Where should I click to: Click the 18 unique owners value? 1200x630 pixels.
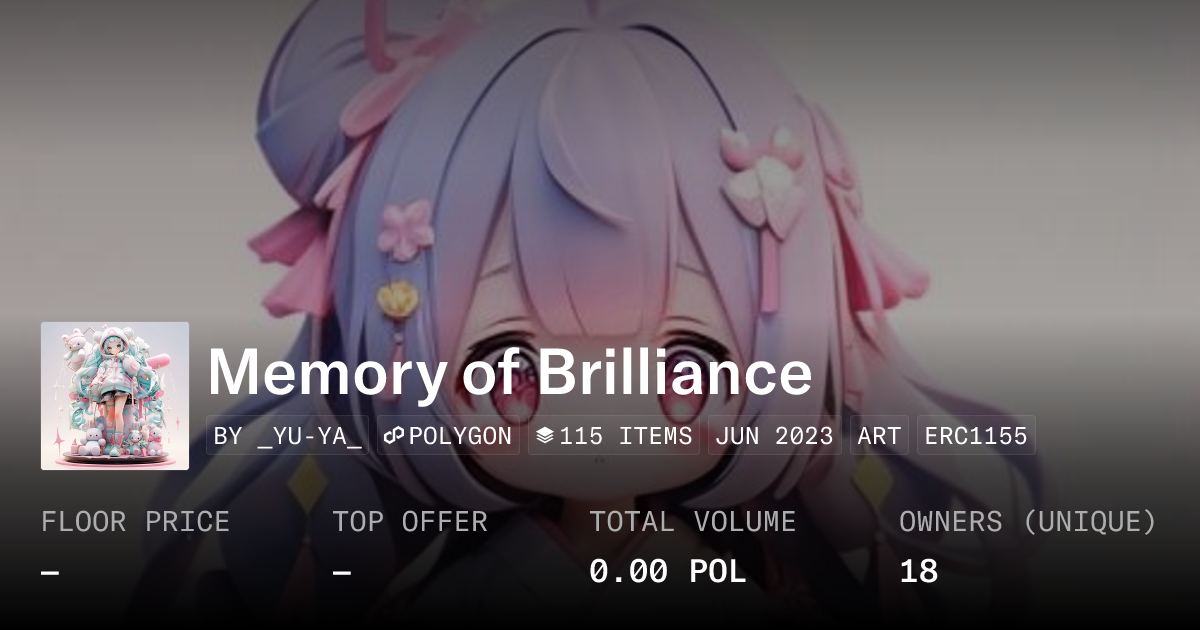click(x=919, y=572)
